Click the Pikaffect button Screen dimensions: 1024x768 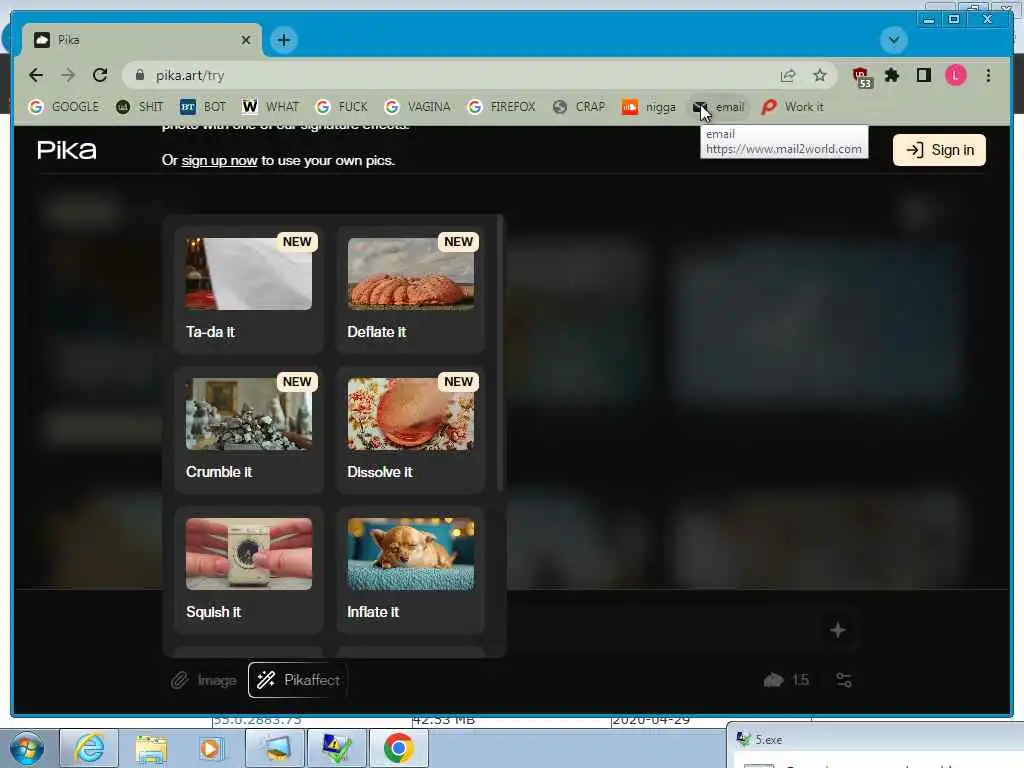pos(298,680)
